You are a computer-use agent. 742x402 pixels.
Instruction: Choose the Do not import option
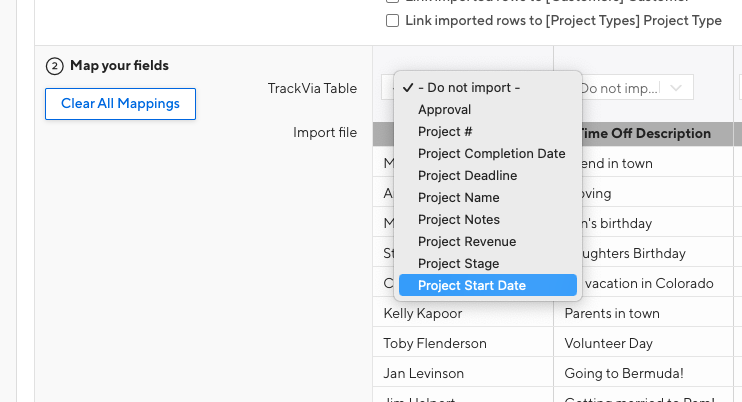(469, 88)
